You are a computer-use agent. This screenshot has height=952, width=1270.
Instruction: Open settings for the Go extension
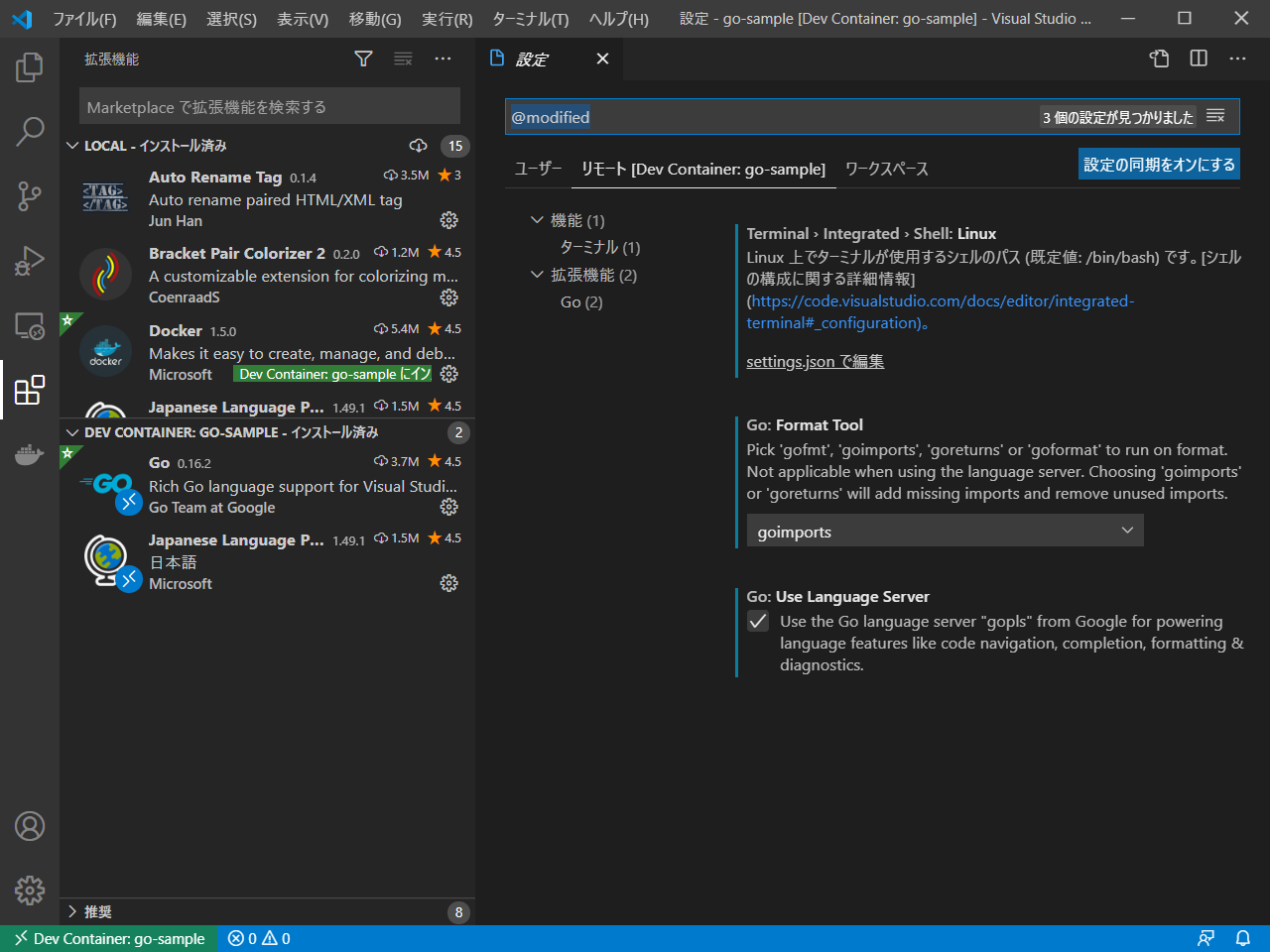(x=448, y=507)
